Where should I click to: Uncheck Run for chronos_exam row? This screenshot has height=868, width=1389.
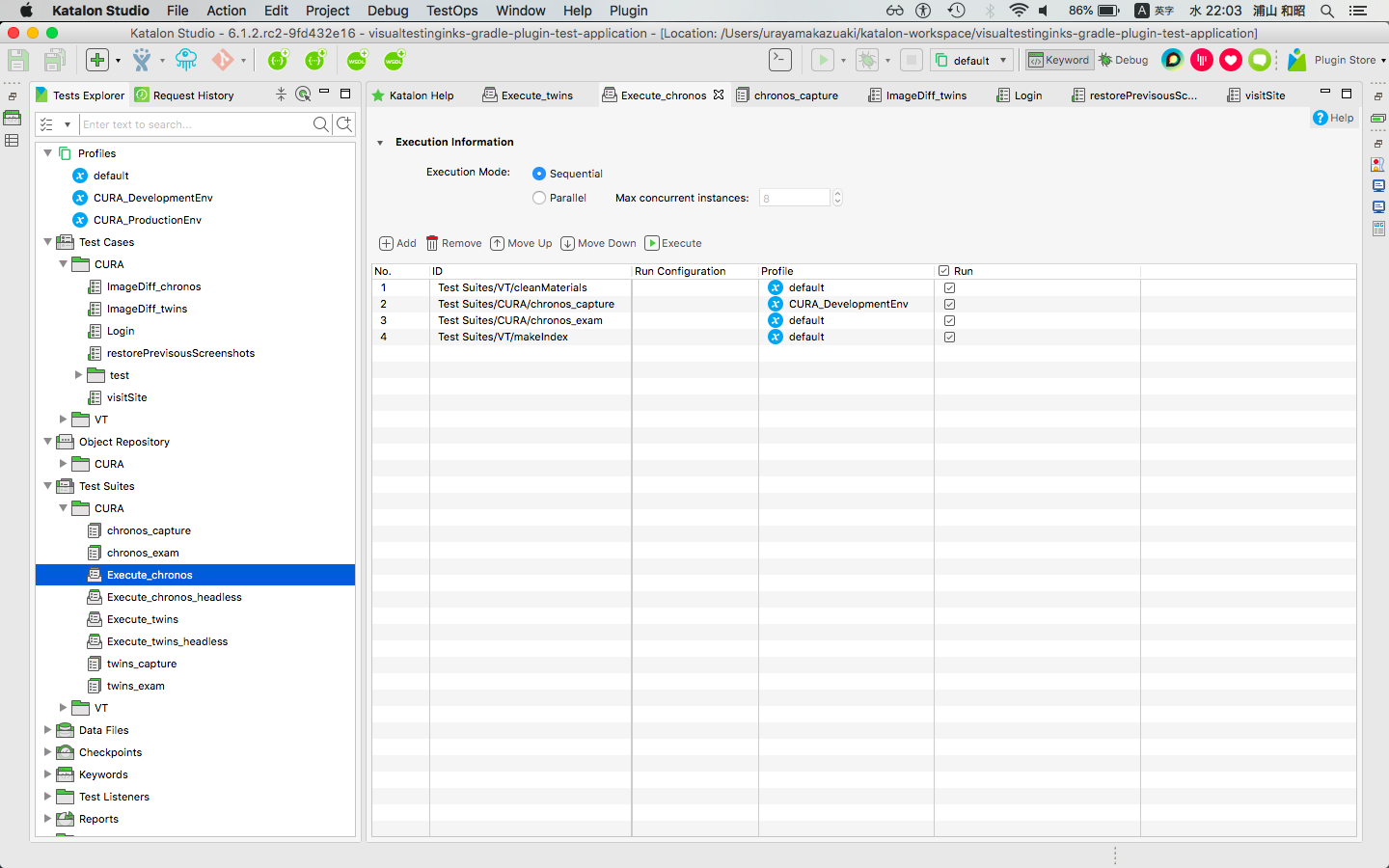[x=950, y=320]
